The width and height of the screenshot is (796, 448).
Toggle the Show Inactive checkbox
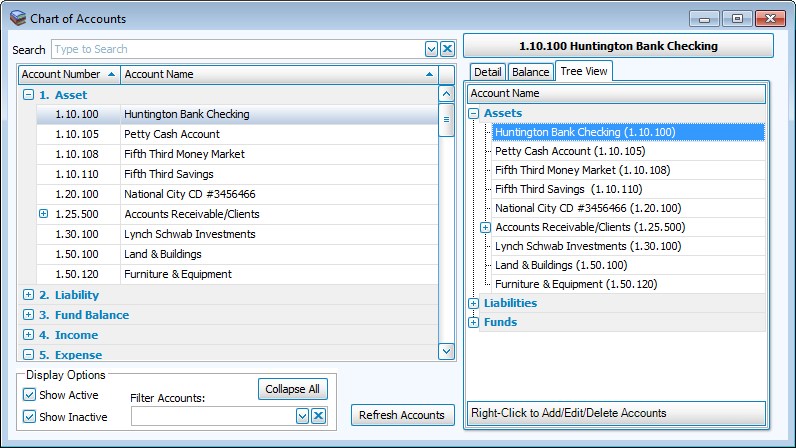pyautogui.click(x=29, y=417)
